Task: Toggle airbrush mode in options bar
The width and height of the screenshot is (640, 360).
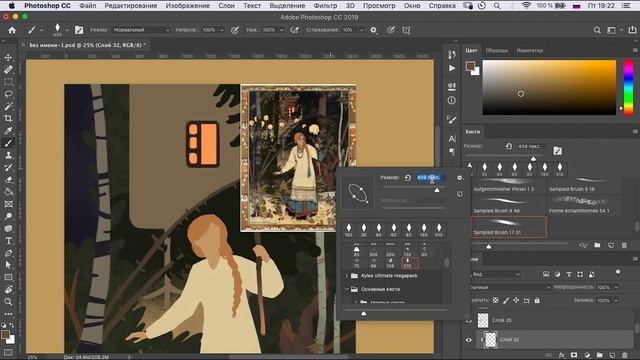Action: [x=294, y=30]
